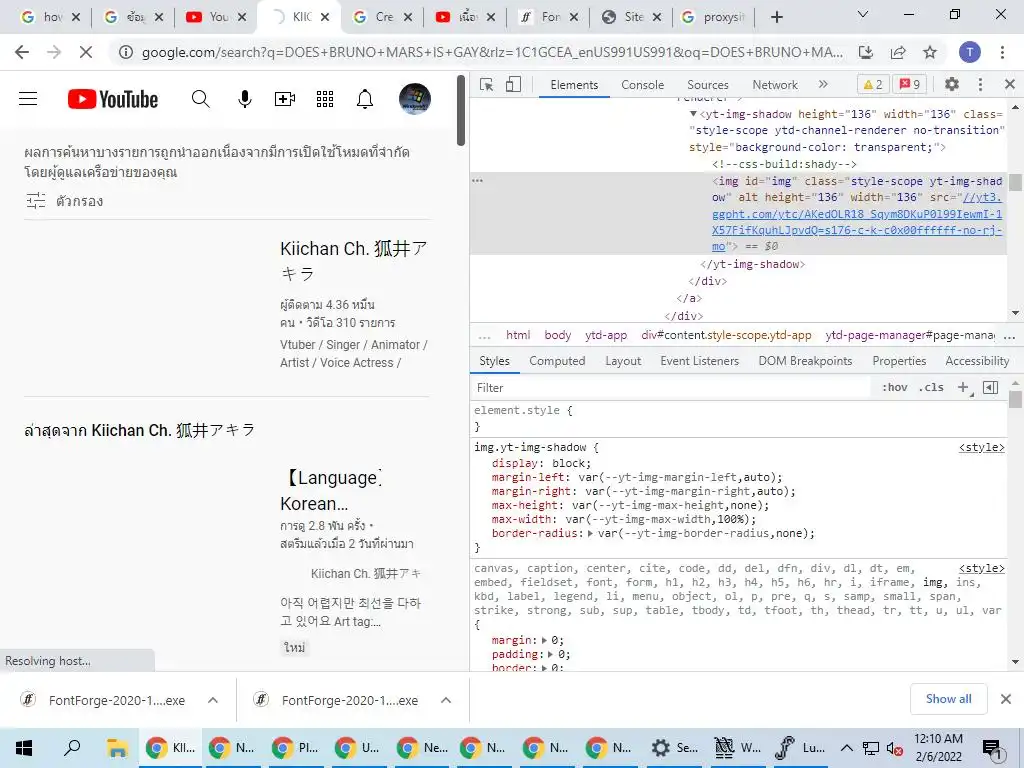The height and width of the screenshot is (768, 1024).
Task: Open the DOM Breakpoints tab
Action: click(x=805, y=361)
